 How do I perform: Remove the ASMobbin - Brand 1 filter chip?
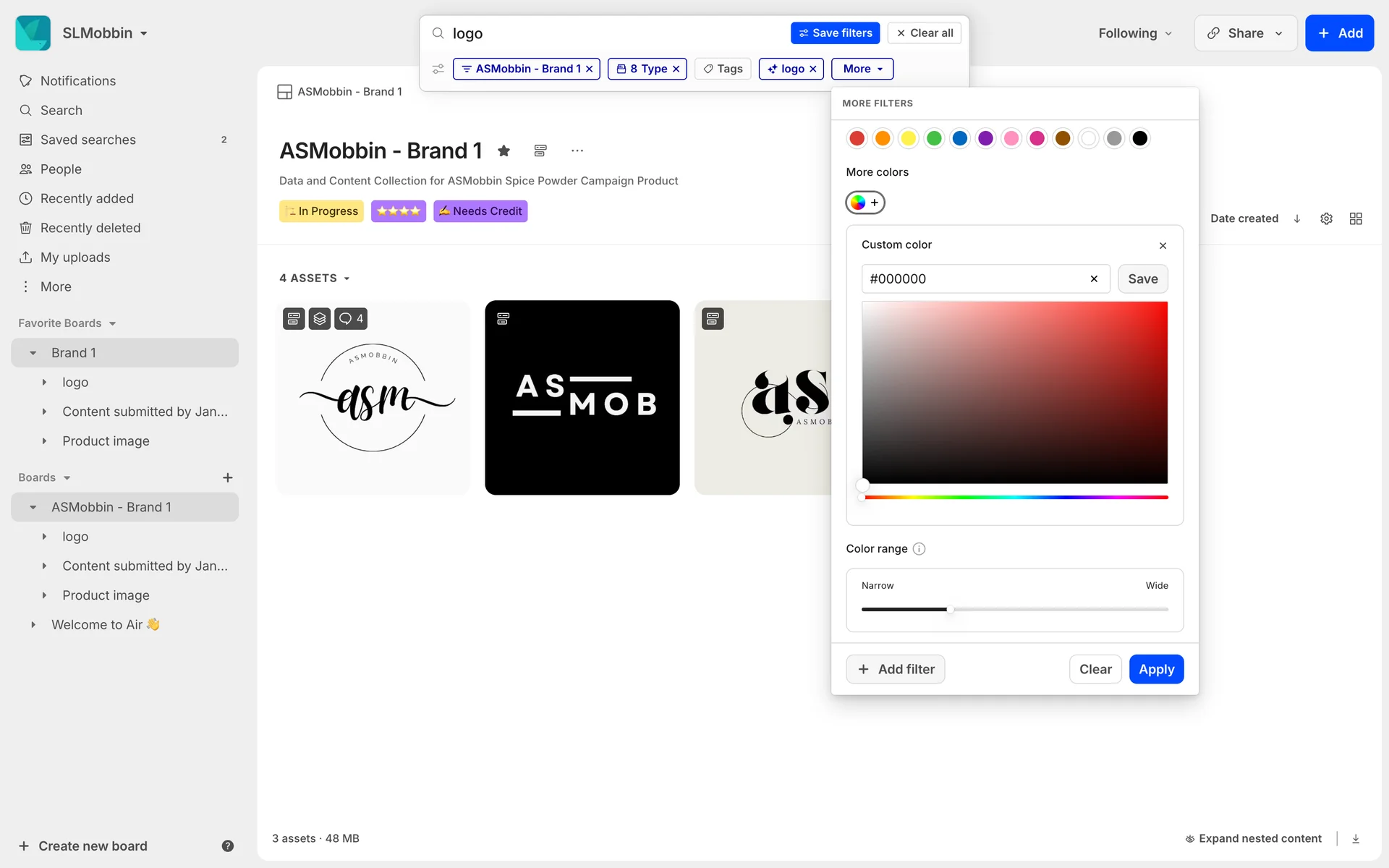coord(590,69)
